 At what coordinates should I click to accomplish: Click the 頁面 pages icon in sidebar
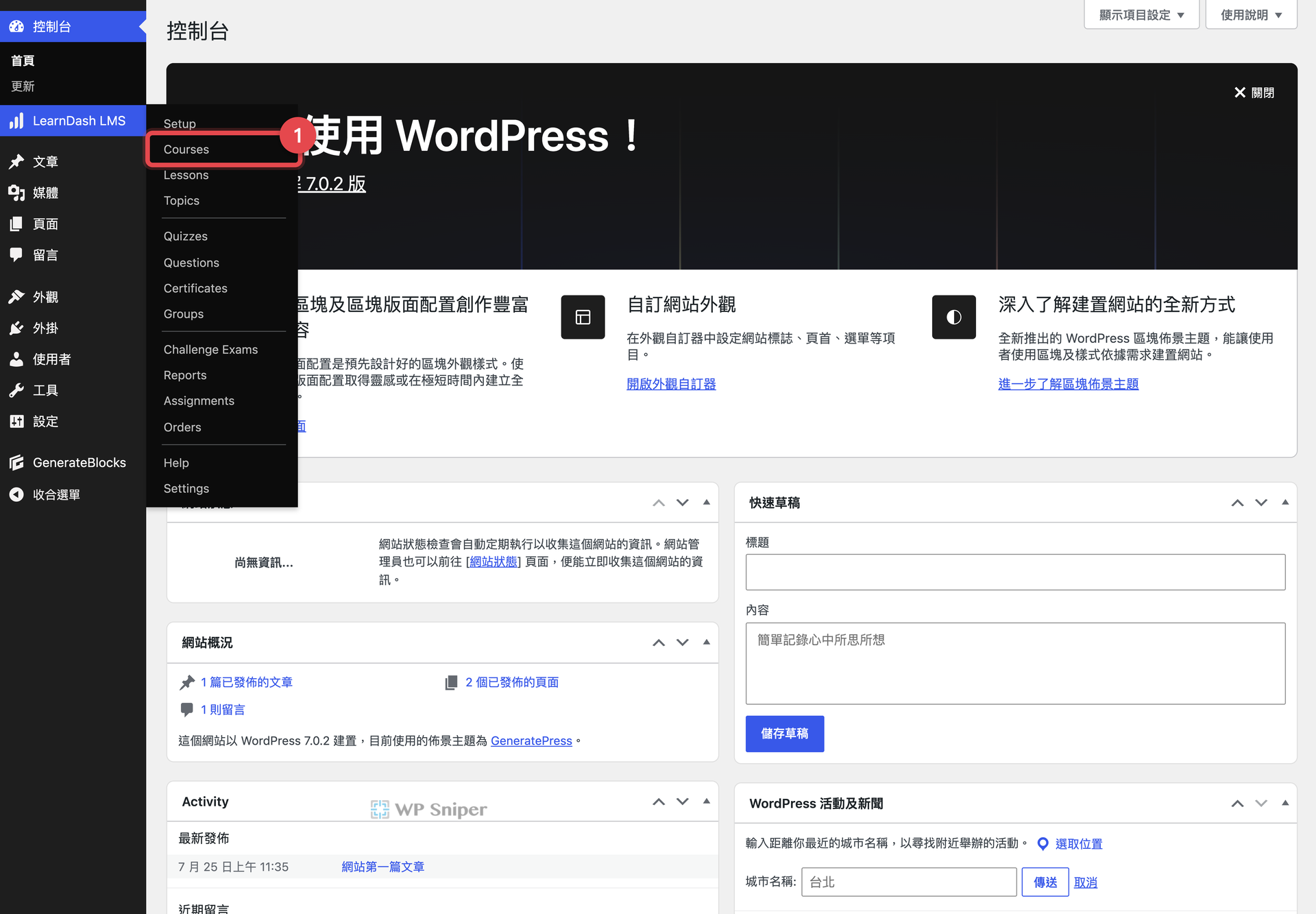[x=16, y=224]
